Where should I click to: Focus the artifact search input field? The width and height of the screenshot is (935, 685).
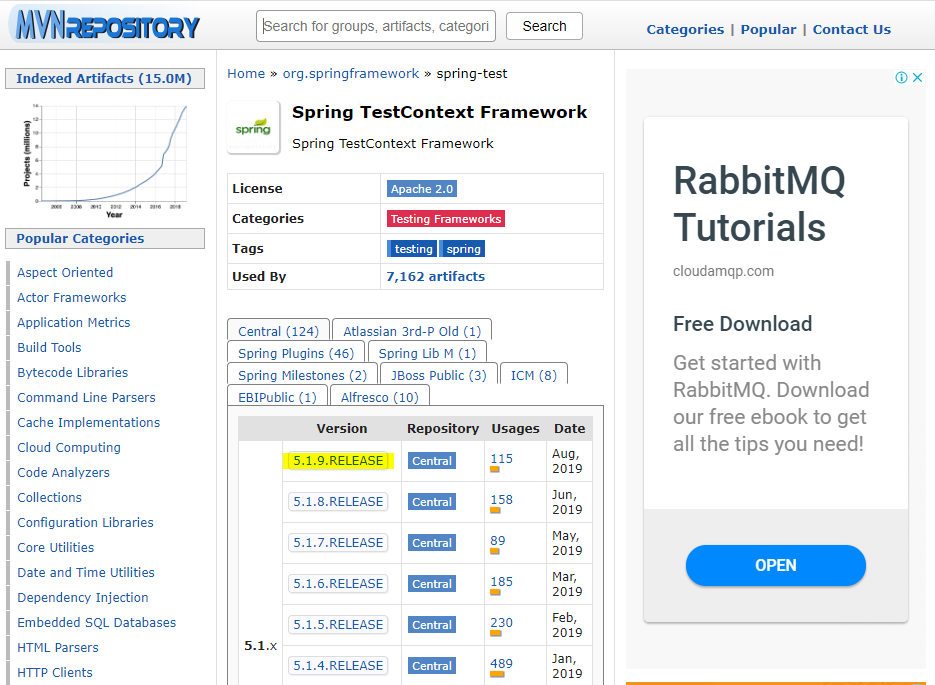coord(376,26)
